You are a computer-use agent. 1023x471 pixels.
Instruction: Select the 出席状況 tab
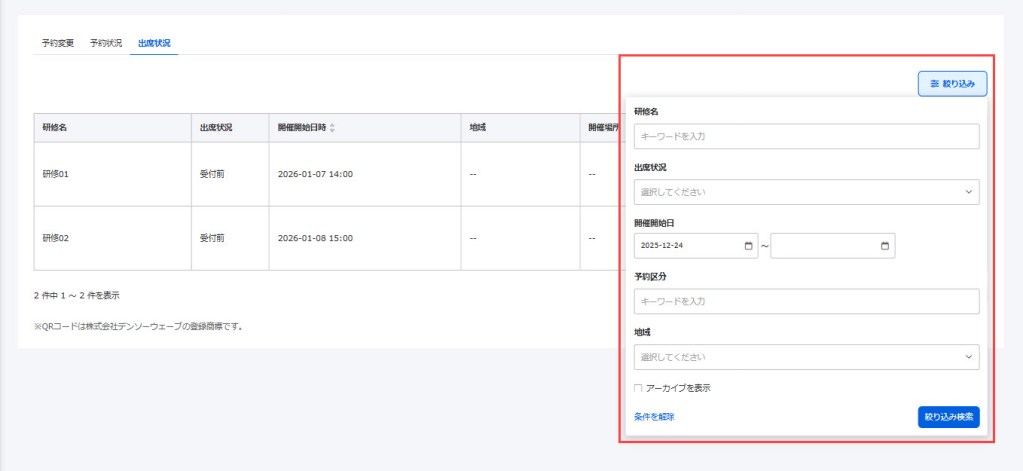coord(154,43)
